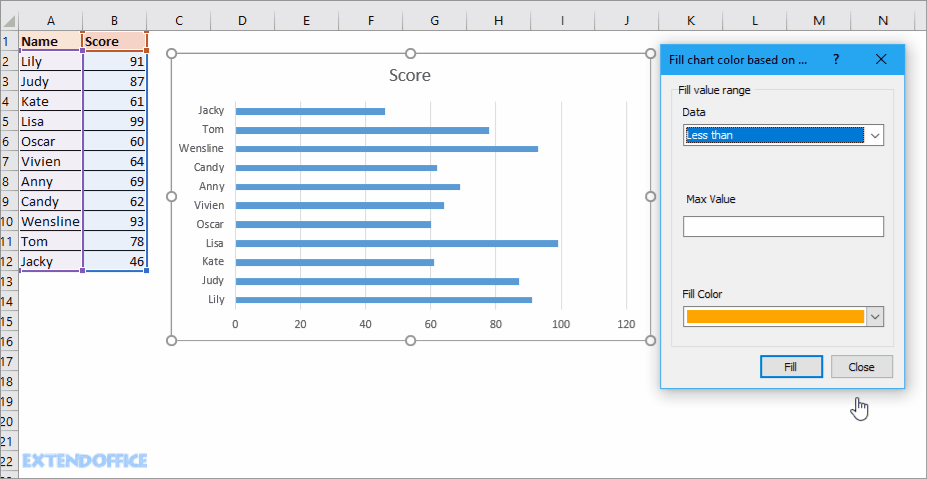Select Lisa's score cell 99

click(x=115, y=121)
